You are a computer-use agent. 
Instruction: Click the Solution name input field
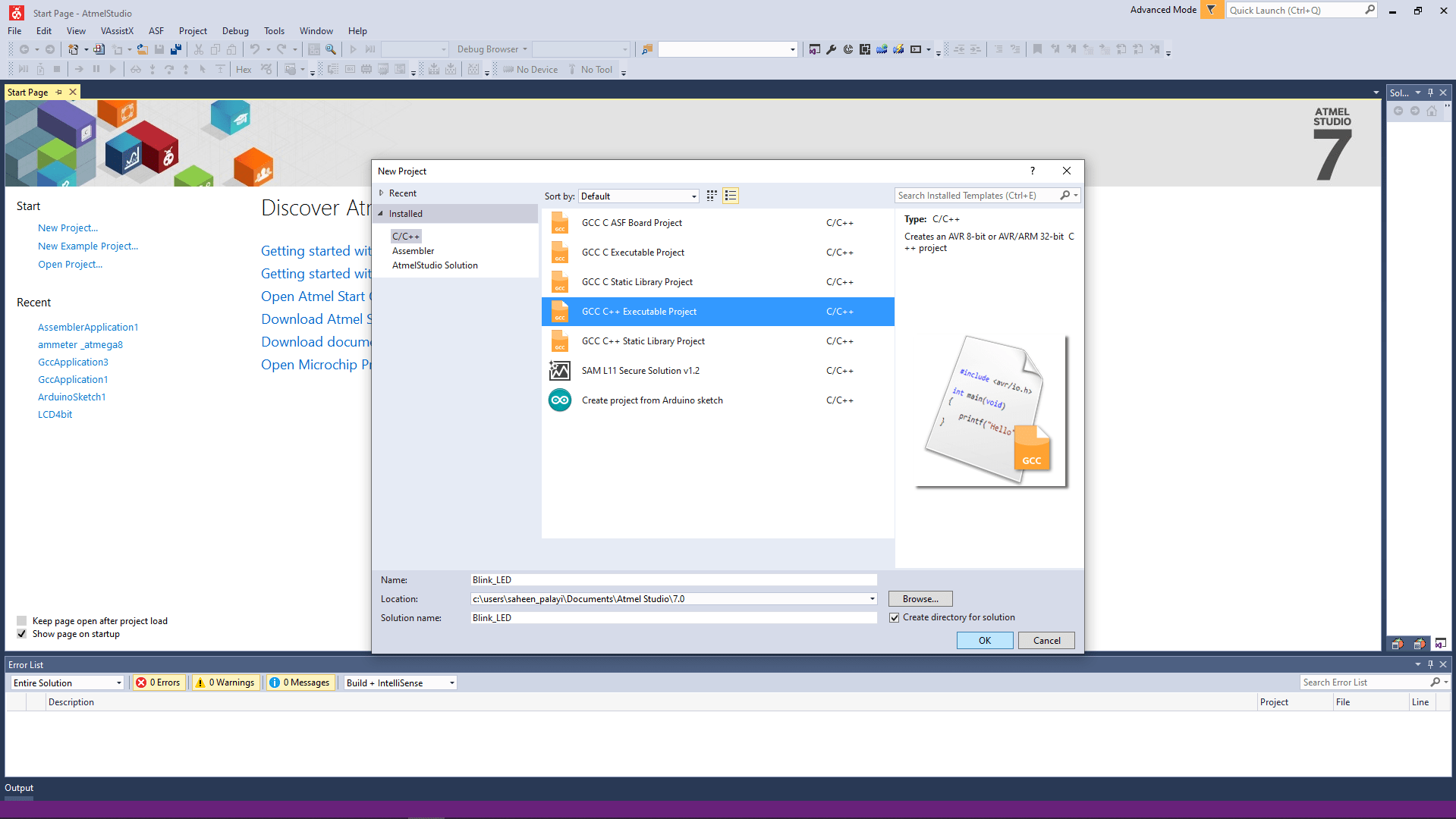coord(673,618)
